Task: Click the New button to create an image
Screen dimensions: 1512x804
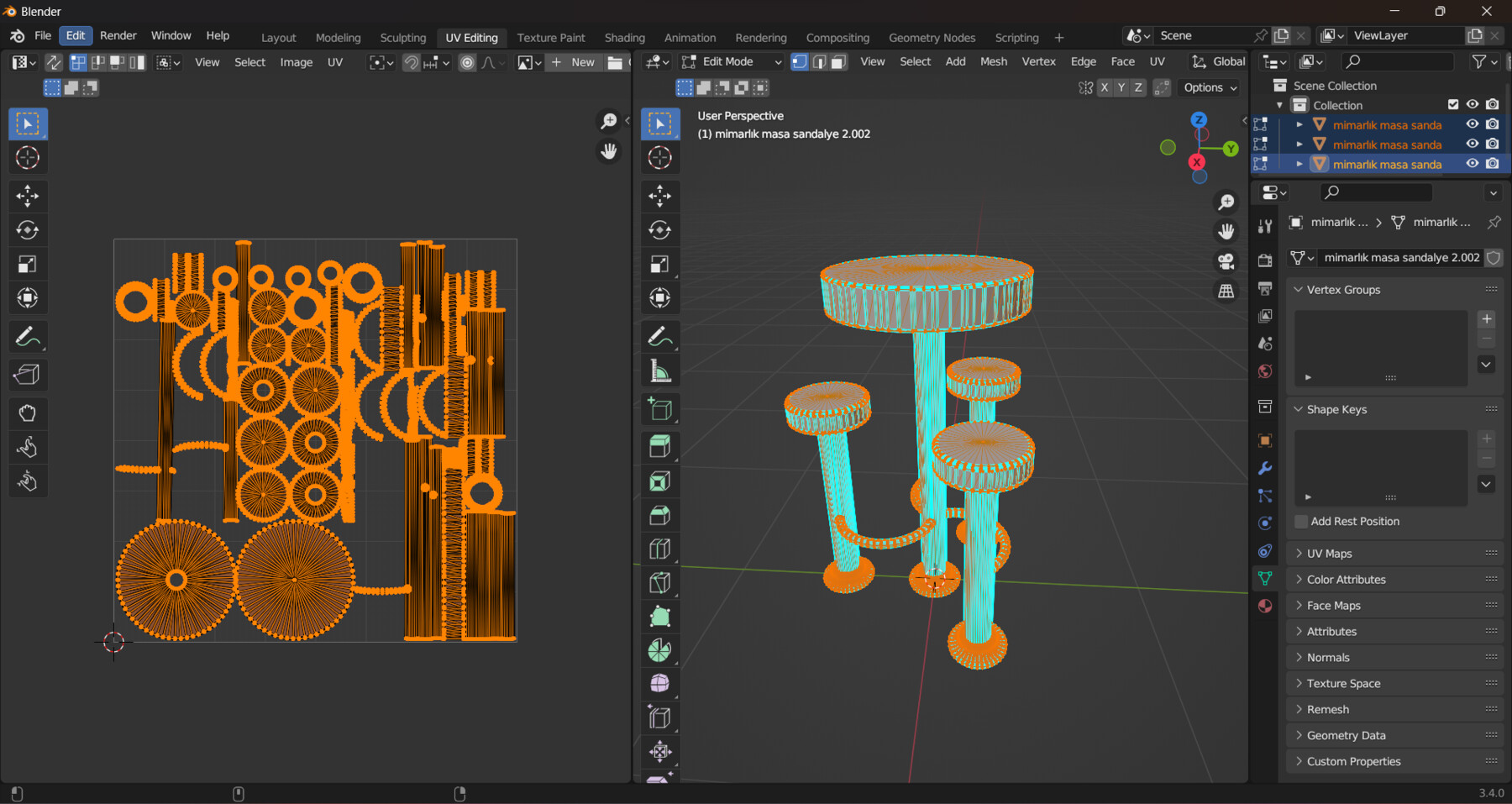Action: (575, 61)
